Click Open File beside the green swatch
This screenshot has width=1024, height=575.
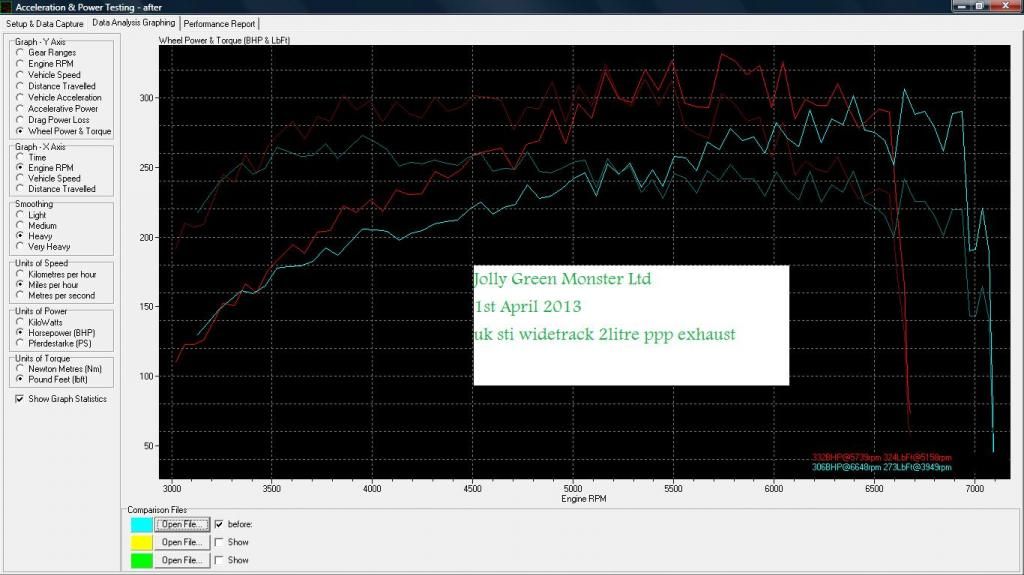tap(183, 560)
